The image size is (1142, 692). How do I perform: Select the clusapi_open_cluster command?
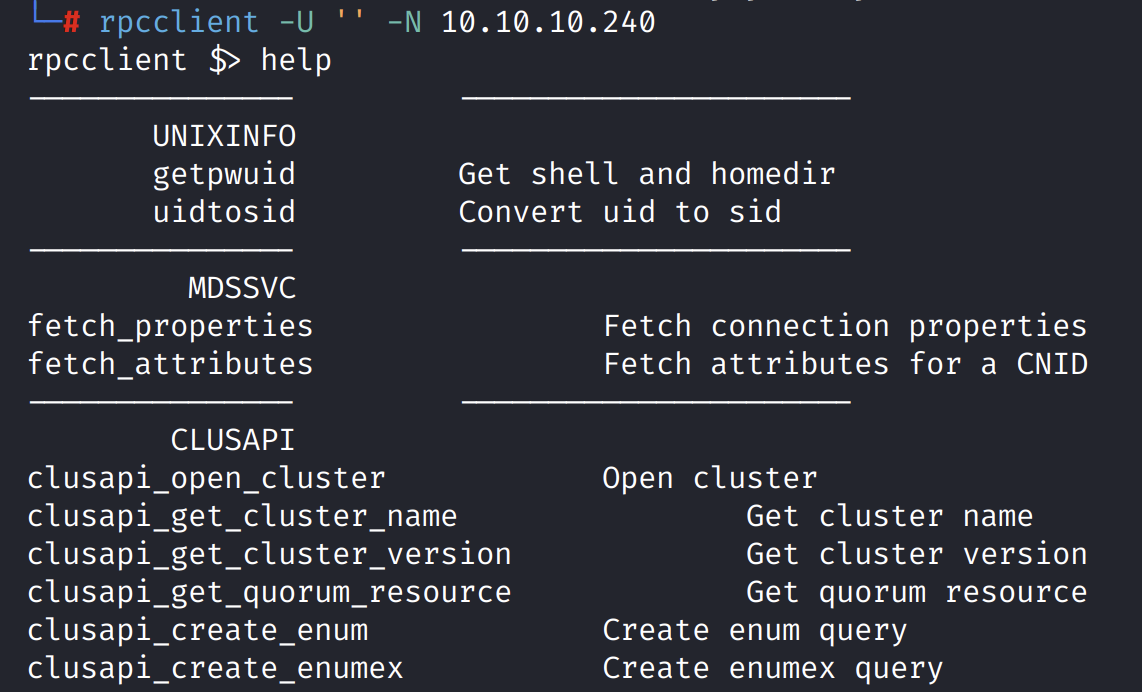coord(206,478)
